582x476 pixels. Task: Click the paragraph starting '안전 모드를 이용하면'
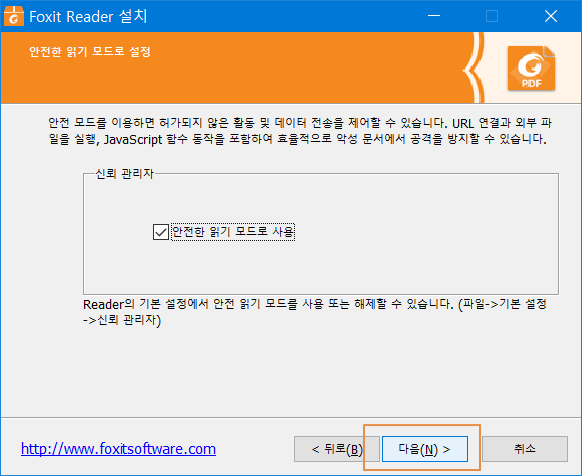[x=300, y=131]
